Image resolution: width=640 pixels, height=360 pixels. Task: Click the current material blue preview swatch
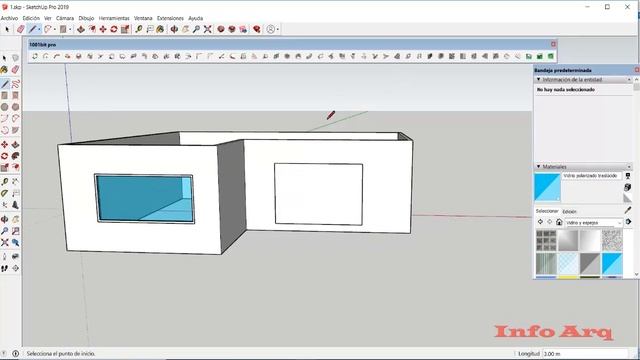(547, 187)
